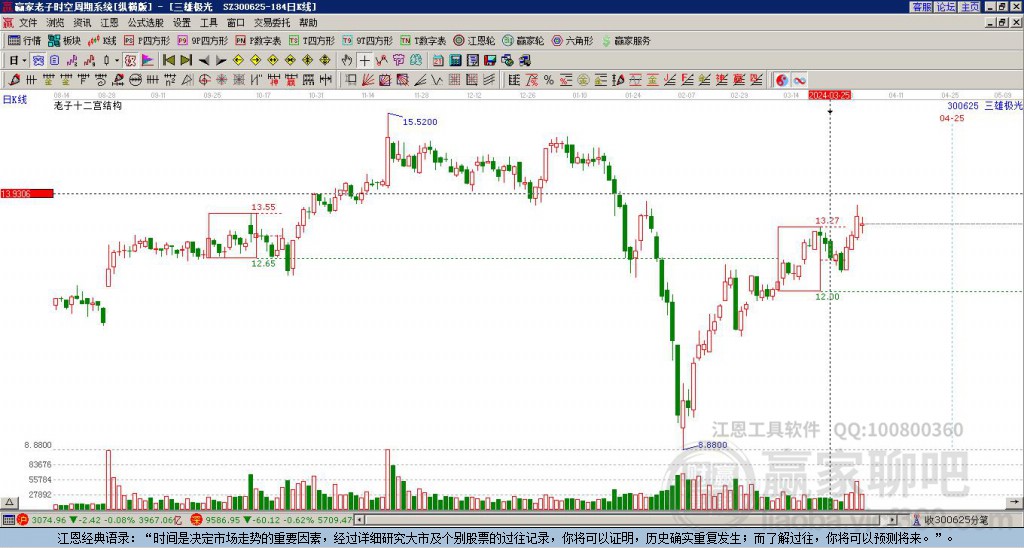The width and height of the screenshot is (1024, 548).
Task: Expand the candlestick style dropdown arrow
Action: click(117, 61)
